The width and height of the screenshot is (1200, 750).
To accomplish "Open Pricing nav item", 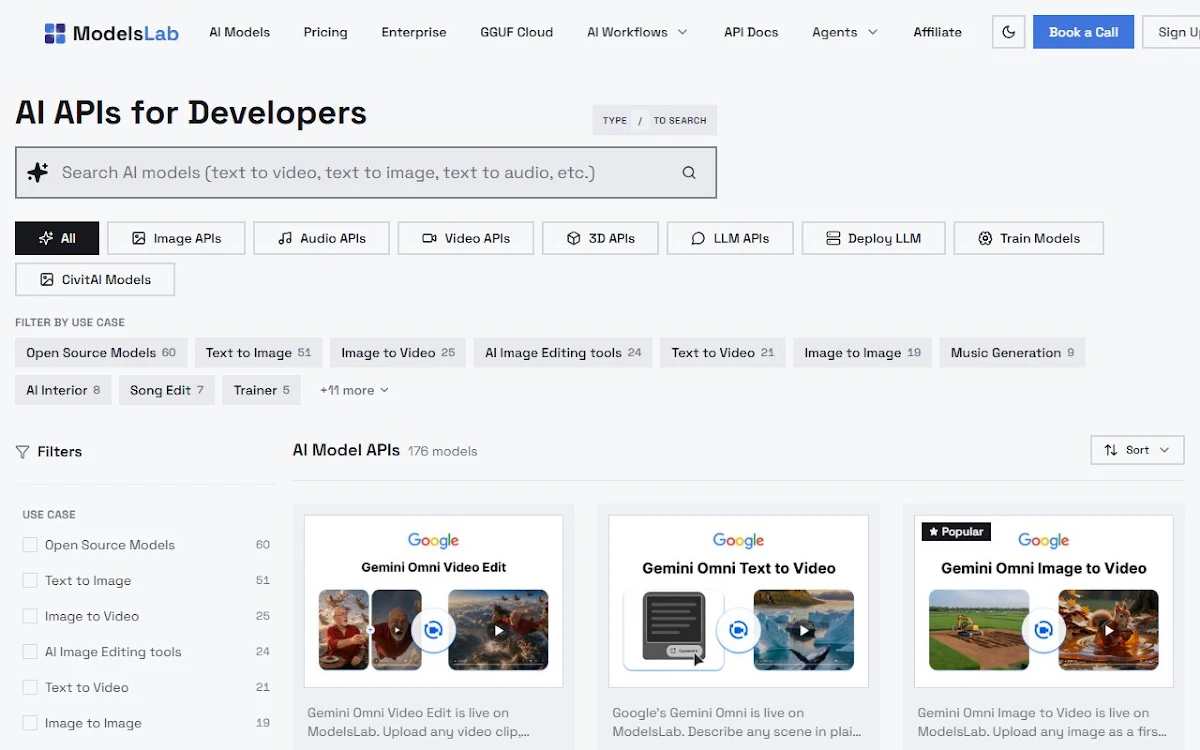I will (x=325, y=32).
